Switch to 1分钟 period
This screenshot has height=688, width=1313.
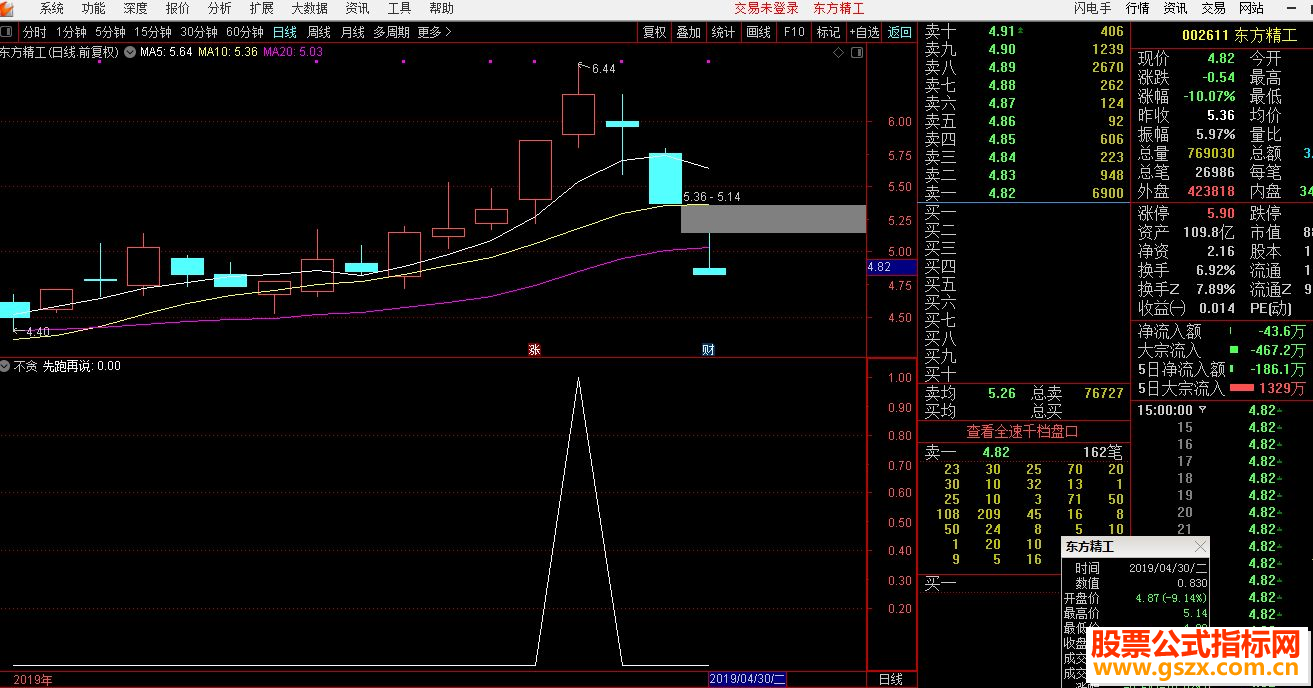[x=71, y=32]
